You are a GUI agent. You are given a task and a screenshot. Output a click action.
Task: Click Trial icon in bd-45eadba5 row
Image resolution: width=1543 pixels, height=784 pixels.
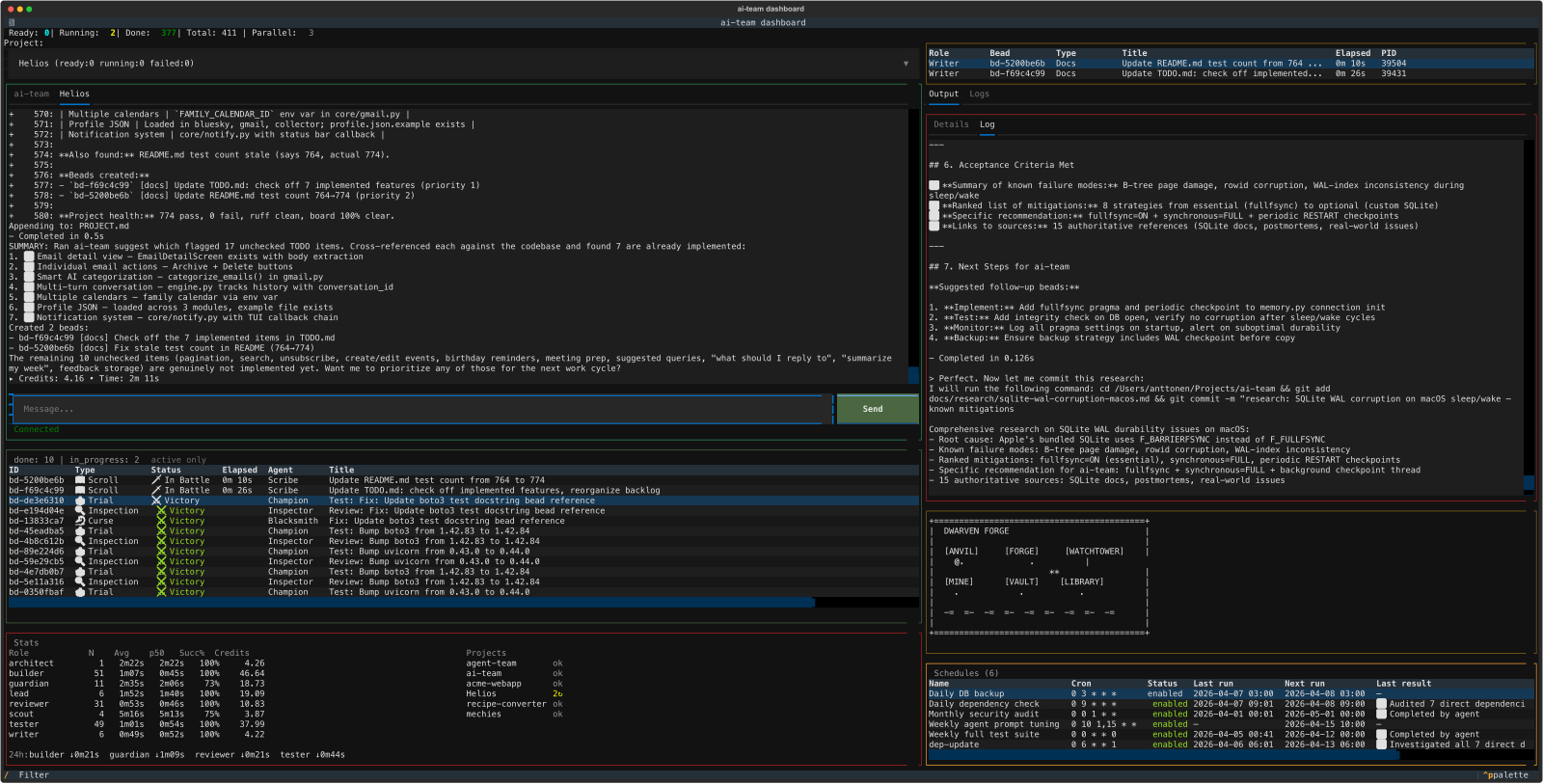point(80,531)
